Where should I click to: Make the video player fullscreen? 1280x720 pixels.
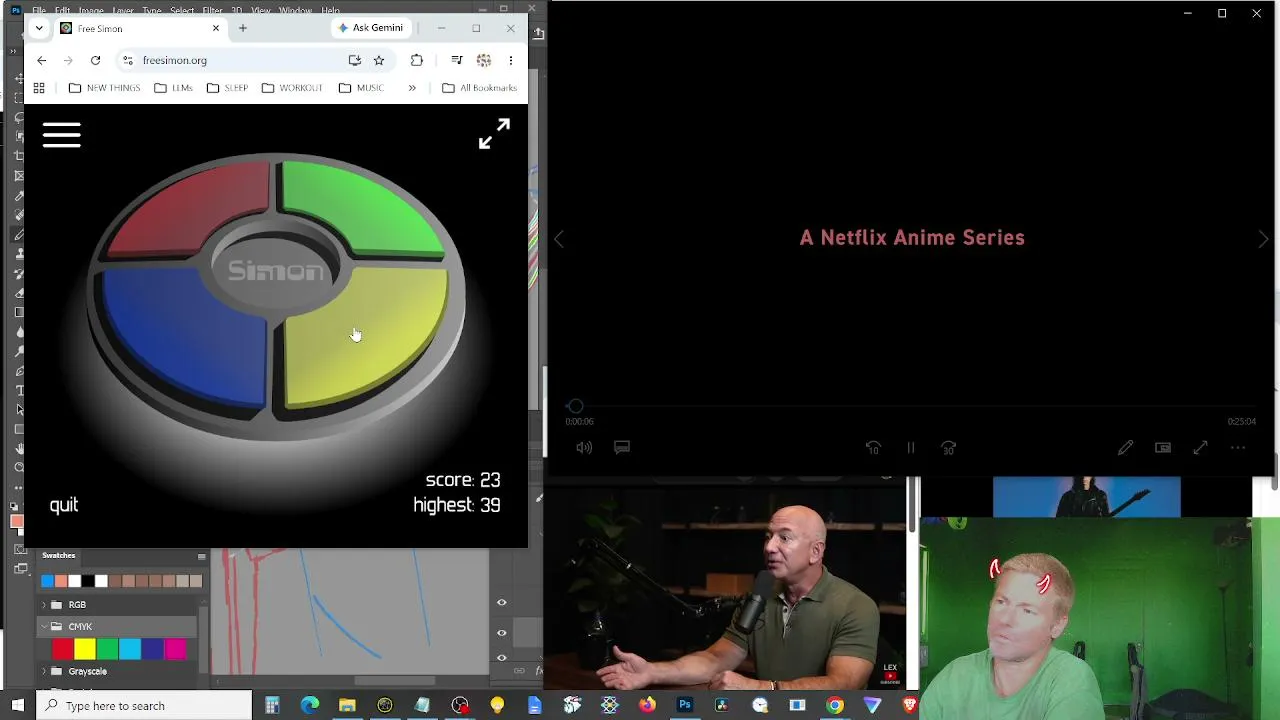pyautogui.click(x=1201, y=447)
